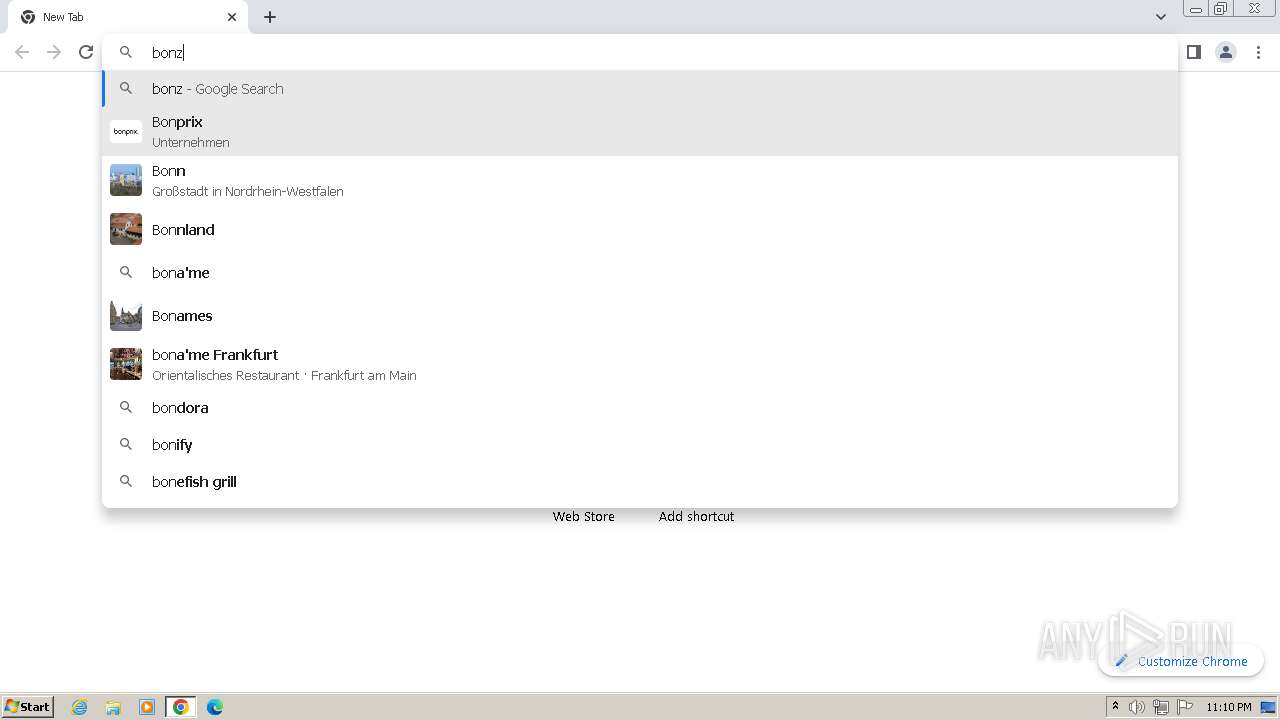This screenshot has width=1280, height=720.
Task: Click the 11:10 PM clock
Action: click(x=1229, y=707)
